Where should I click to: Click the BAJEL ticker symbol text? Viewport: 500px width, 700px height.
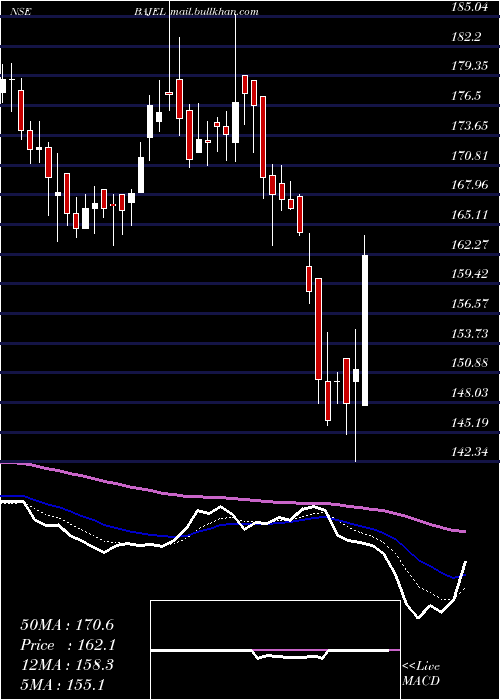(150, 12)
